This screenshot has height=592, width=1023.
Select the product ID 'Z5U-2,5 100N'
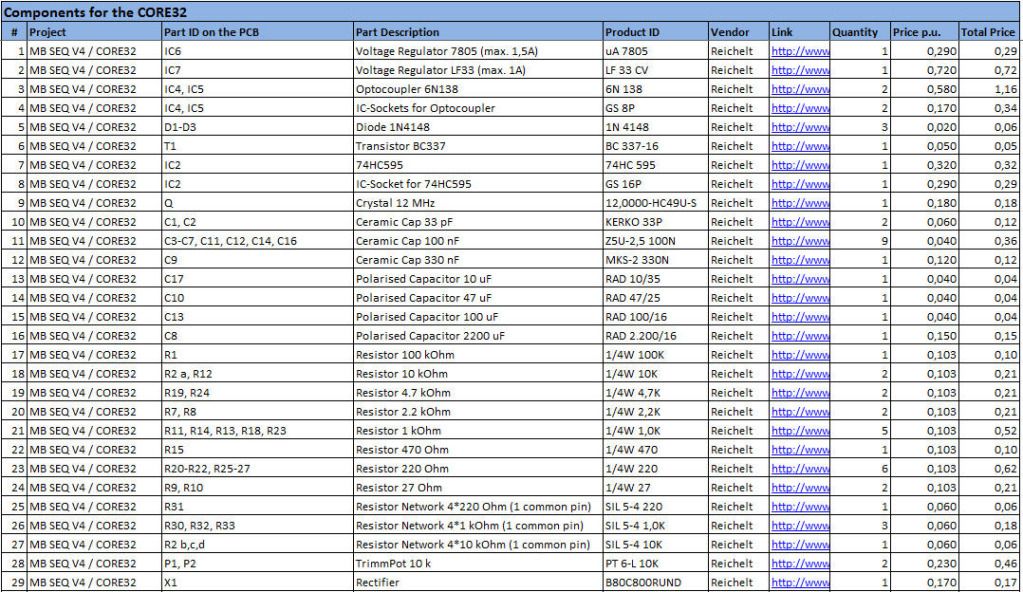point(656,240)
